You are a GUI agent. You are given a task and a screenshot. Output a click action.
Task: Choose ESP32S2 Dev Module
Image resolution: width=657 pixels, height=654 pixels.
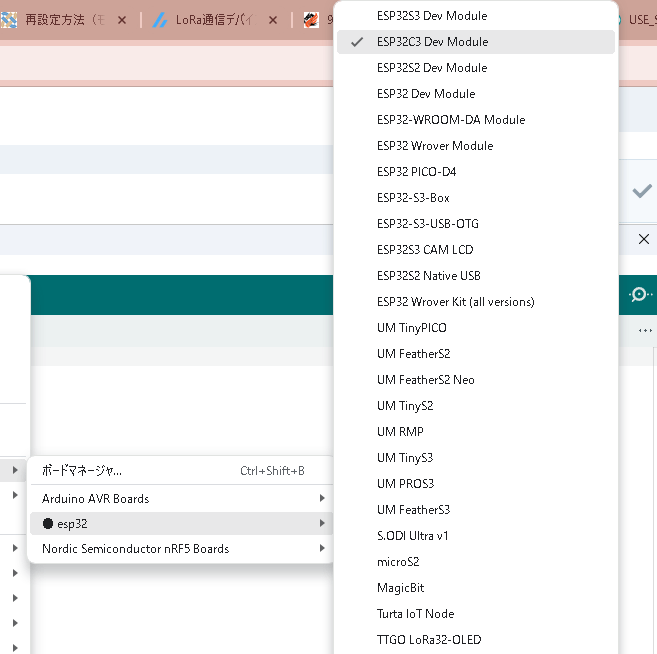point(476,68)
